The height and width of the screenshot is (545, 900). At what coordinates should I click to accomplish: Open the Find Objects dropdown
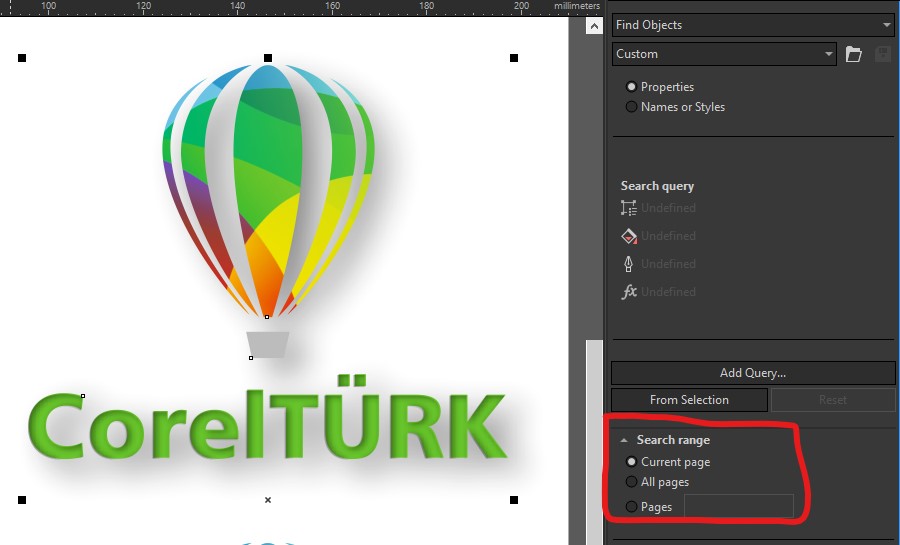[752, 25]
